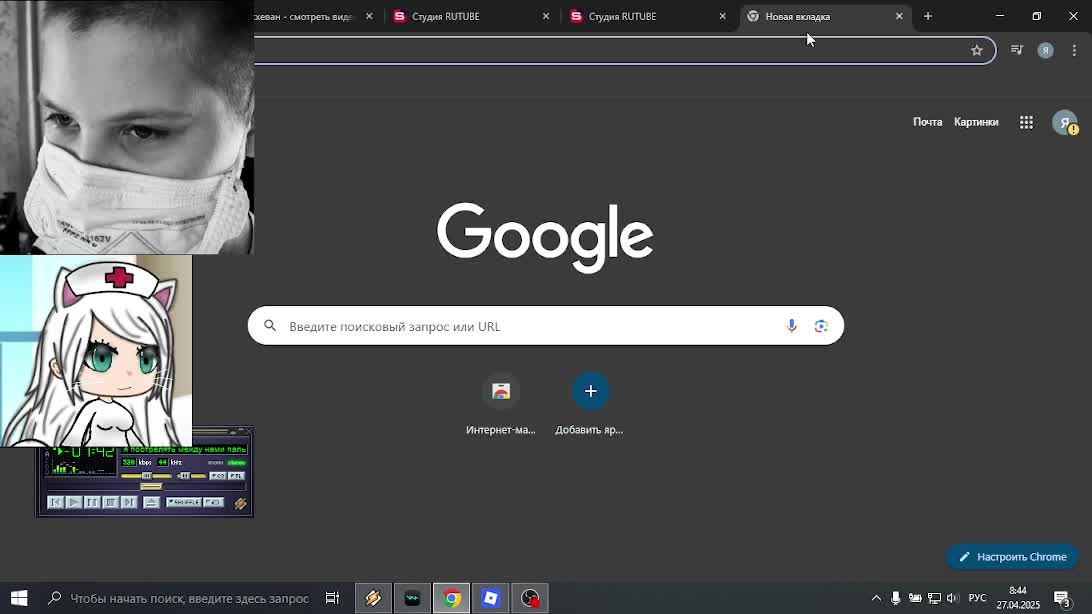
Task: Open the microphone icon in the system tray
Action: click(x=896, y=598)
